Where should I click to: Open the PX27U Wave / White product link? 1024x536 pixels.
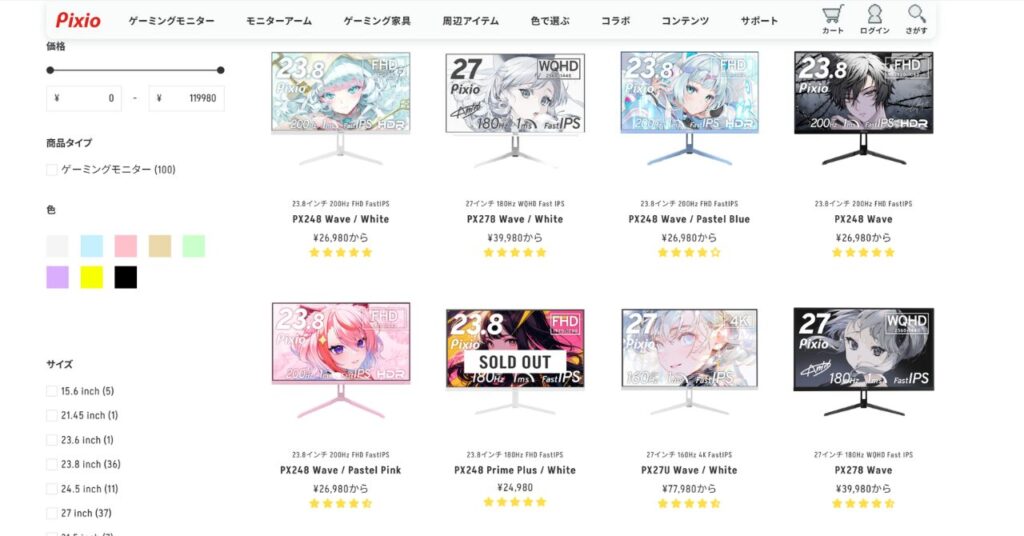[689, 470]
